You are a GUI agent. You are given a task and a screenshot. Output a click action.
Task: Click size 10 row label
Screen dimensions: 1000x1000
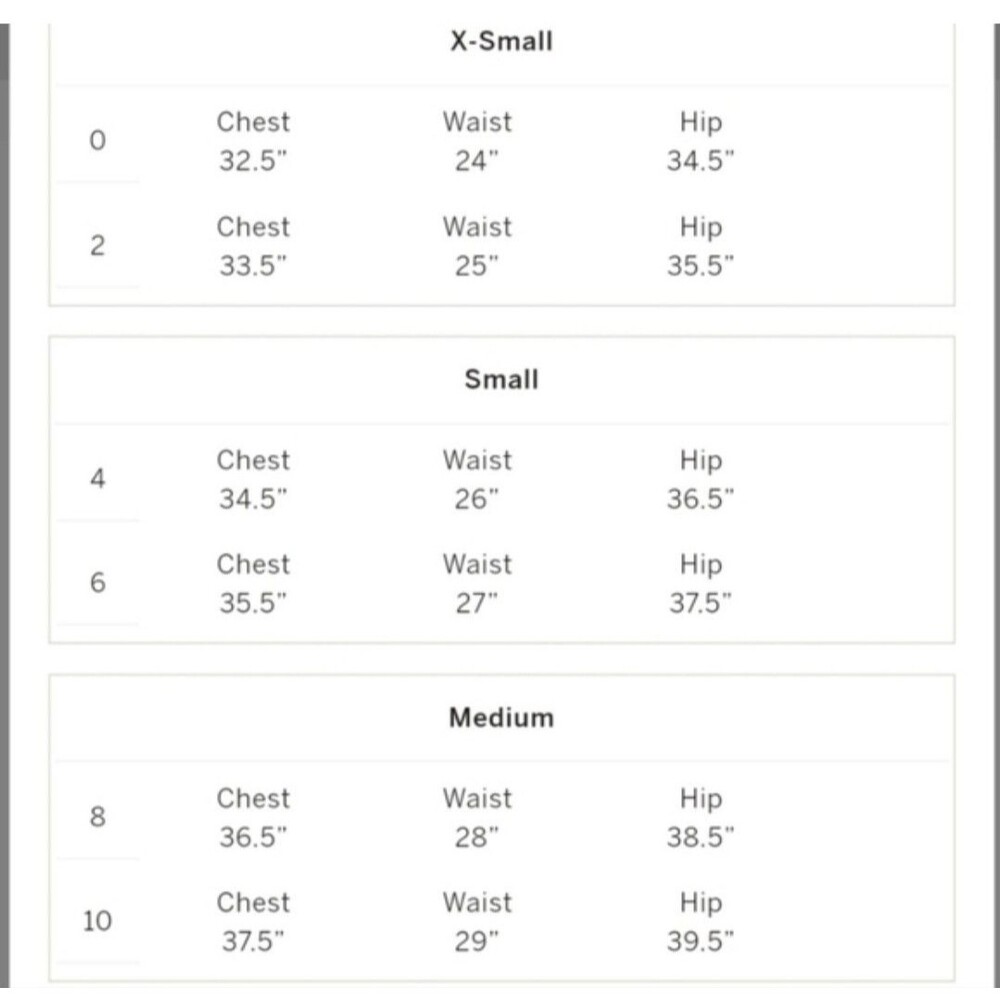pyautogui.click(x=97, y=921)
